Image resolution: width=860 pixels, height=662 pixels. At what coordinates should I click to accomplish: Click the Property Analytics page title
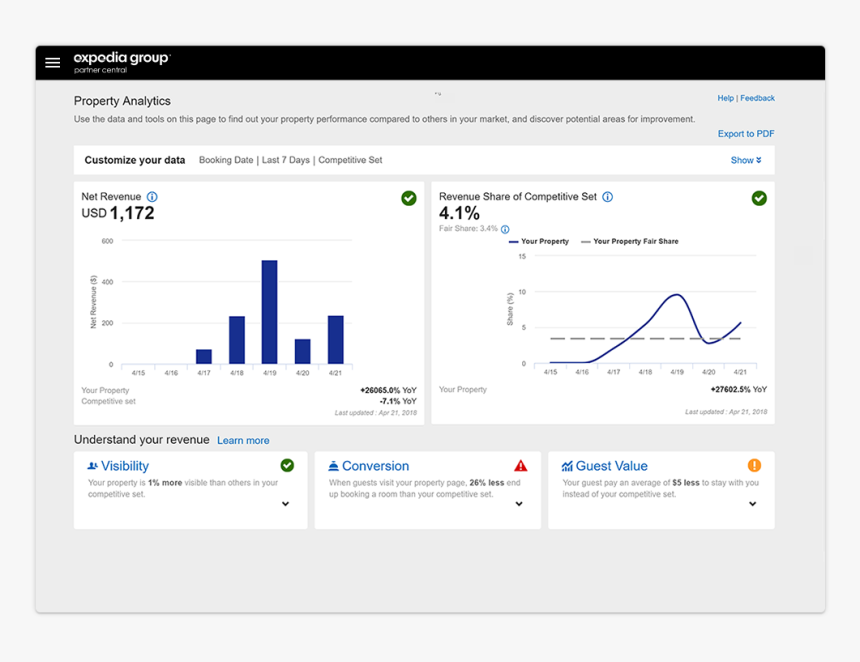coord(122,101)
